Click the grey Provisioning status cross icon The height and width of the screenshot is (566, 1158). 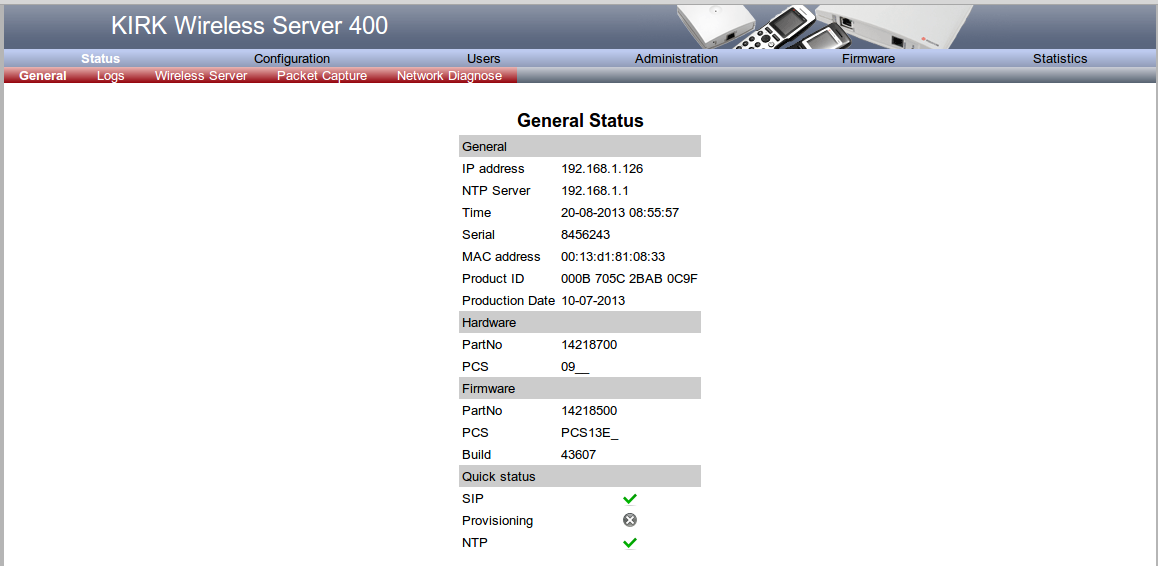pos(630,520)
